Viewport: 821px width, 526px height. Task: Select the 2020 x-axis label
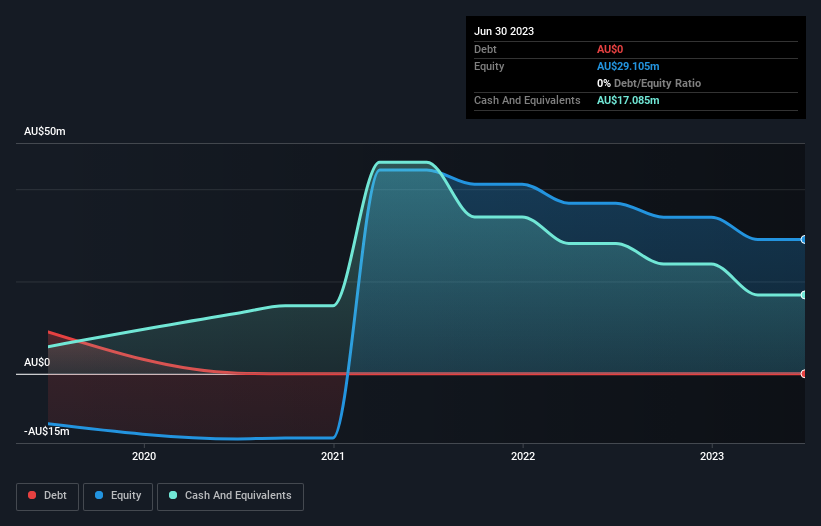[x=144, y=456]
